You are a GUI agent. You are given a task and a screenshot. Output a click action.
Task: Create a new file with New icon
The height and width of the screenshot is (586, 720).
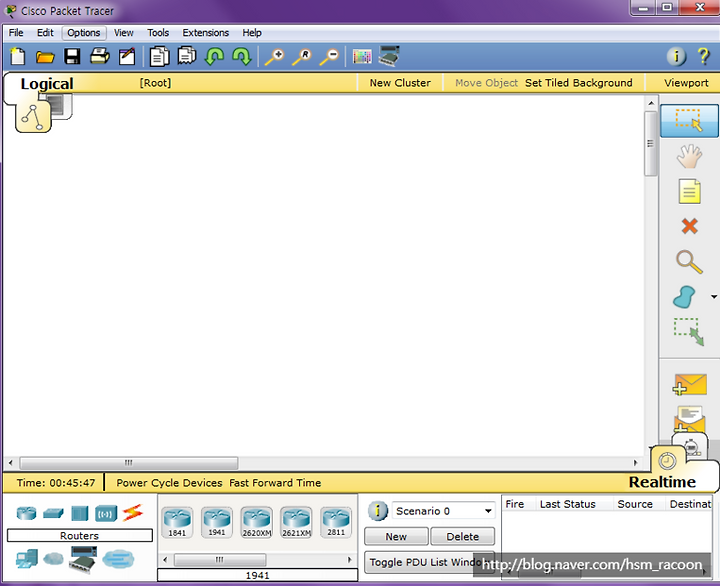click(17, 56)
